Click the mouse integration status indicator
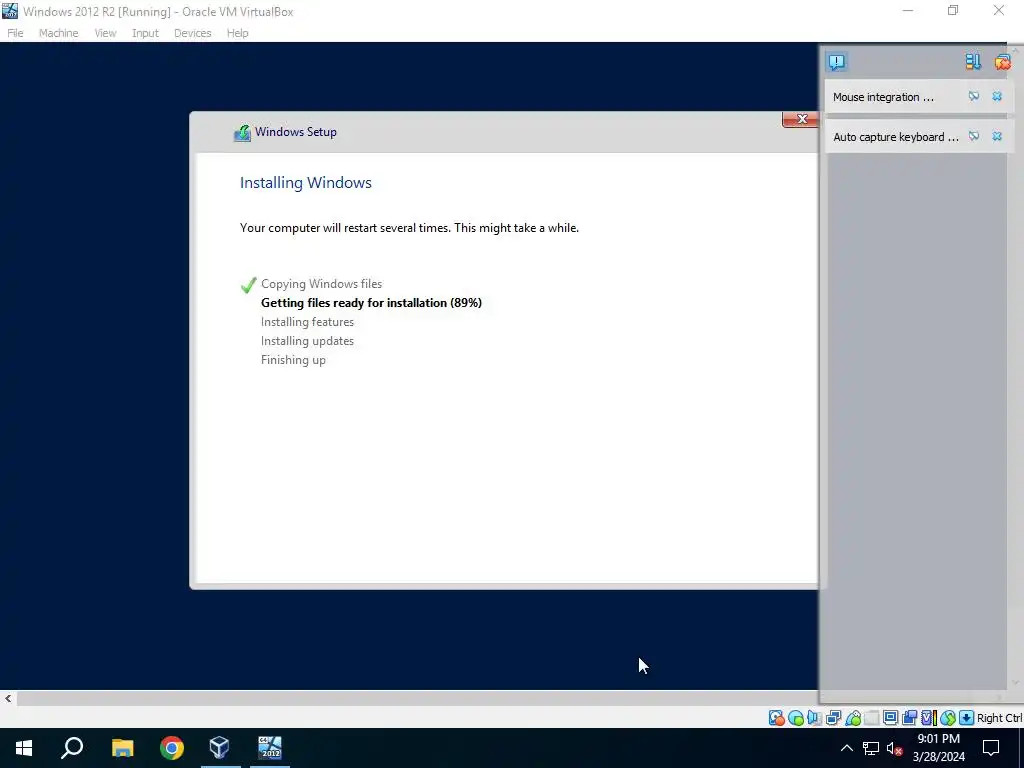This screenshot has height=768, width=1024. tap(948, 718)
